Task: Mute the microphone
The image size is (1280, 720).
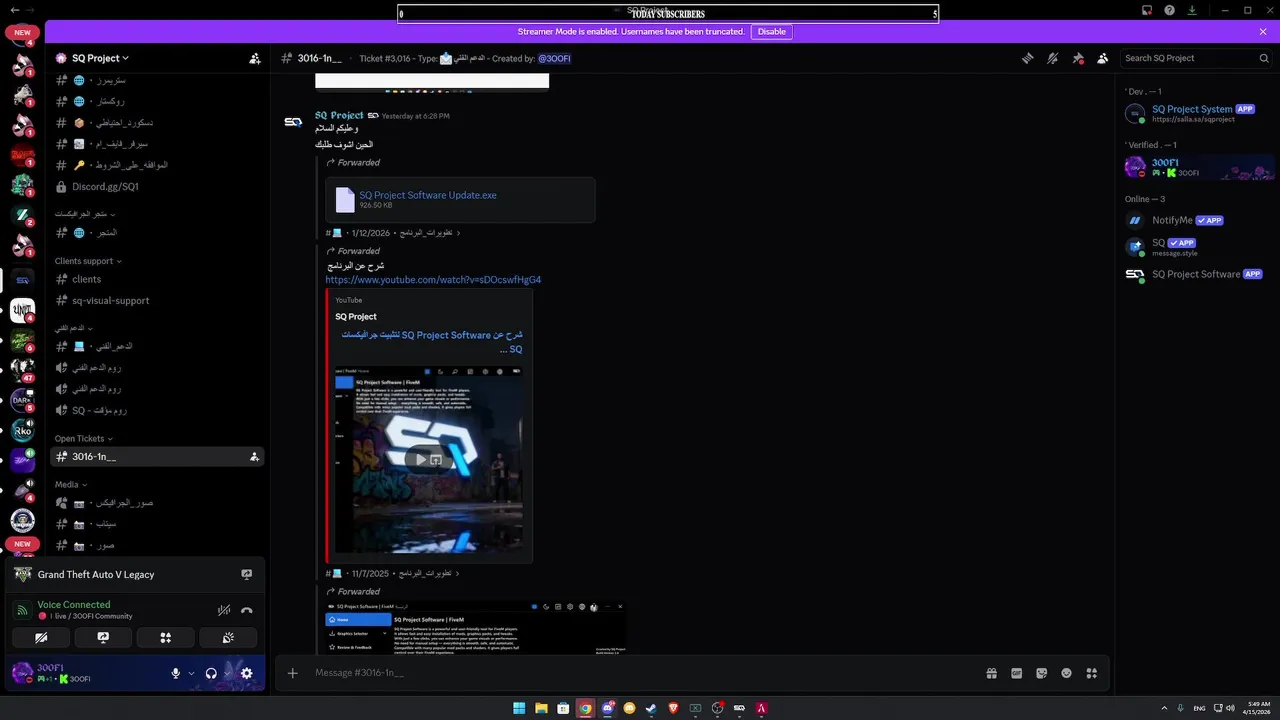Action: click(x=176, y=674)
